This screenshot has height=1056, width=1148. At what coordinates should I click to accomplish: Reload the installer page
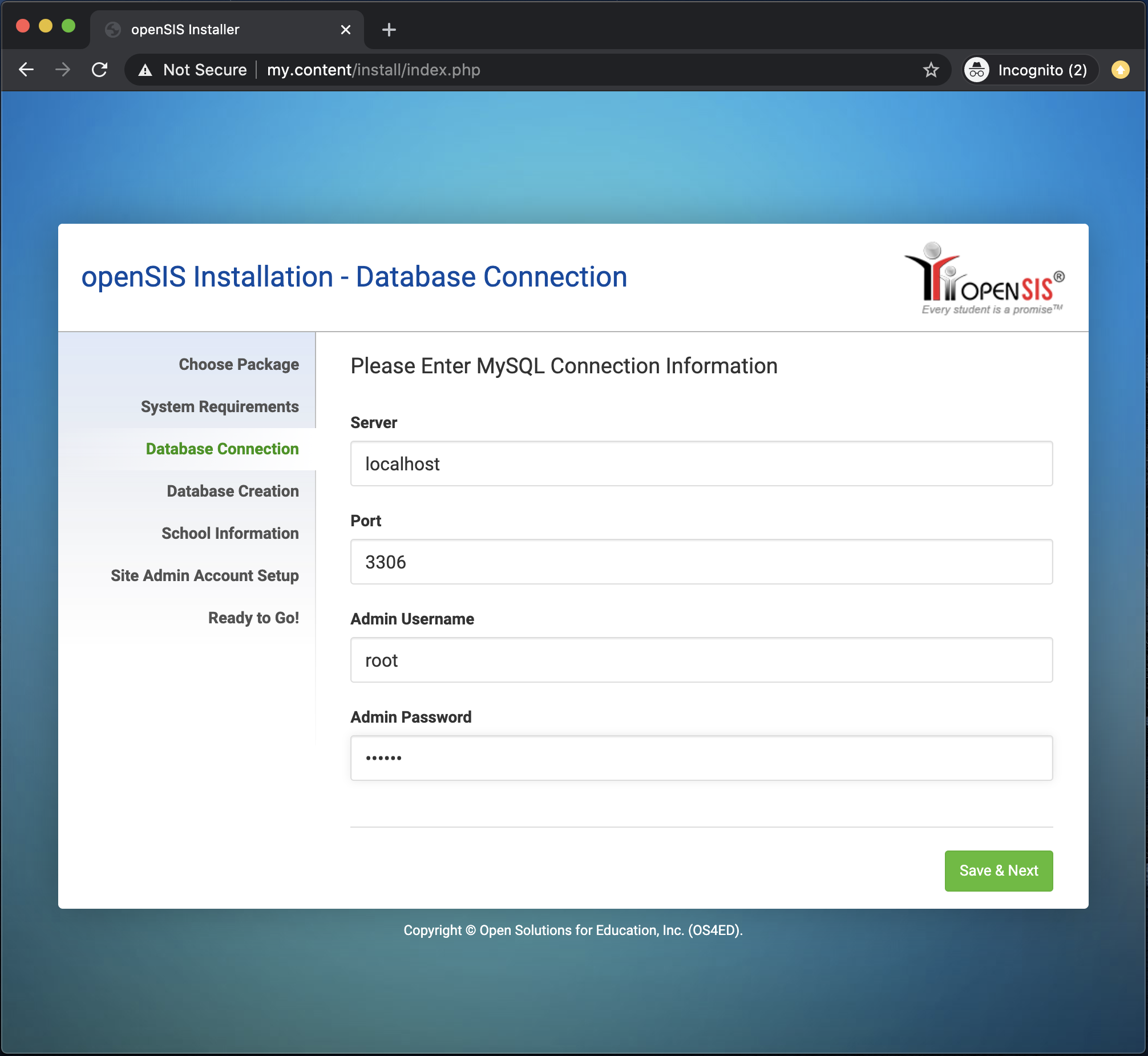pyautogui.click(x=100, y=70)
